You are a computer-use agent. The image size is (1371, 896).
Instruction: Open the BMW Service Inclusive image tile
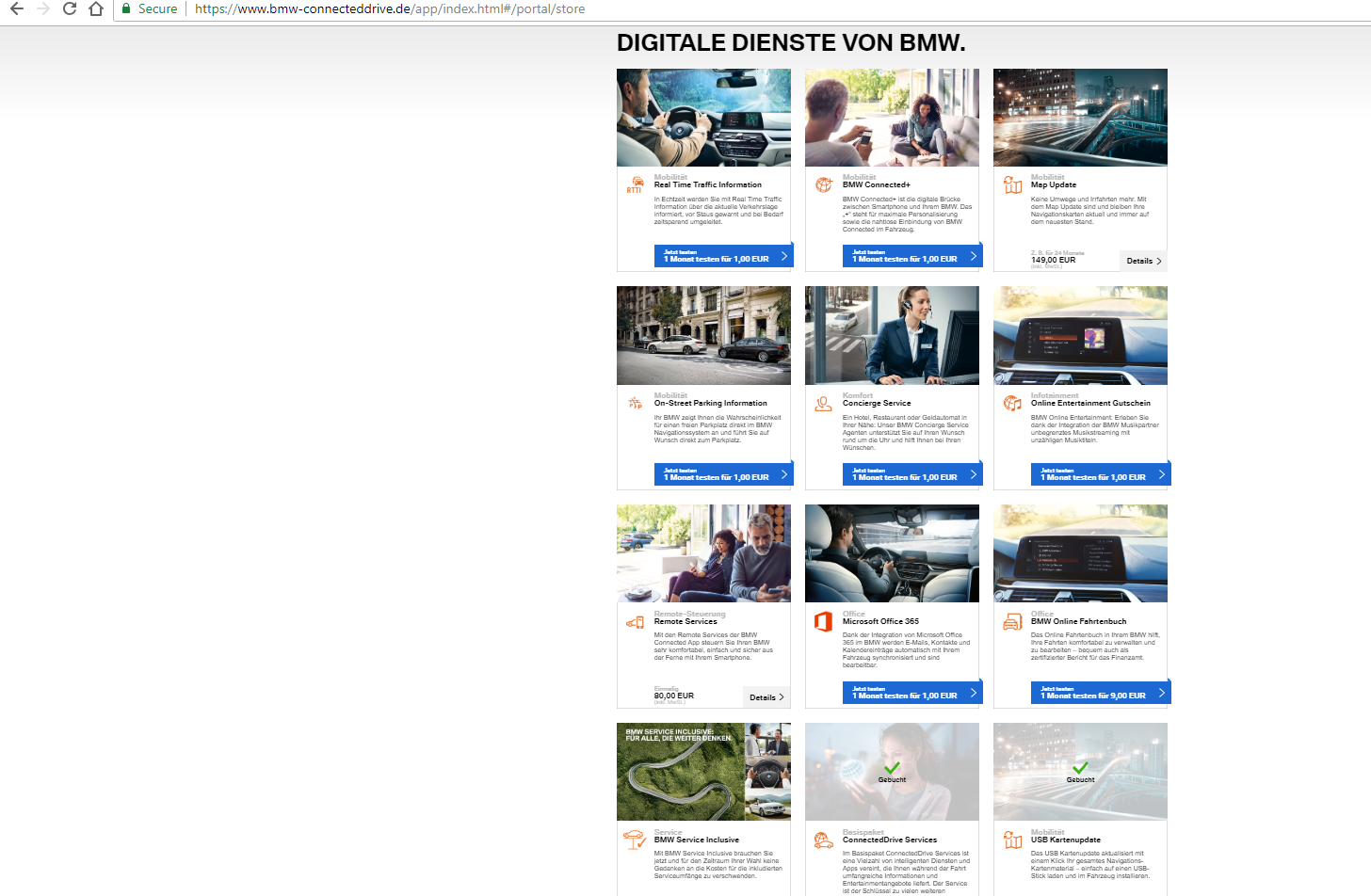(x=703, y=772)
